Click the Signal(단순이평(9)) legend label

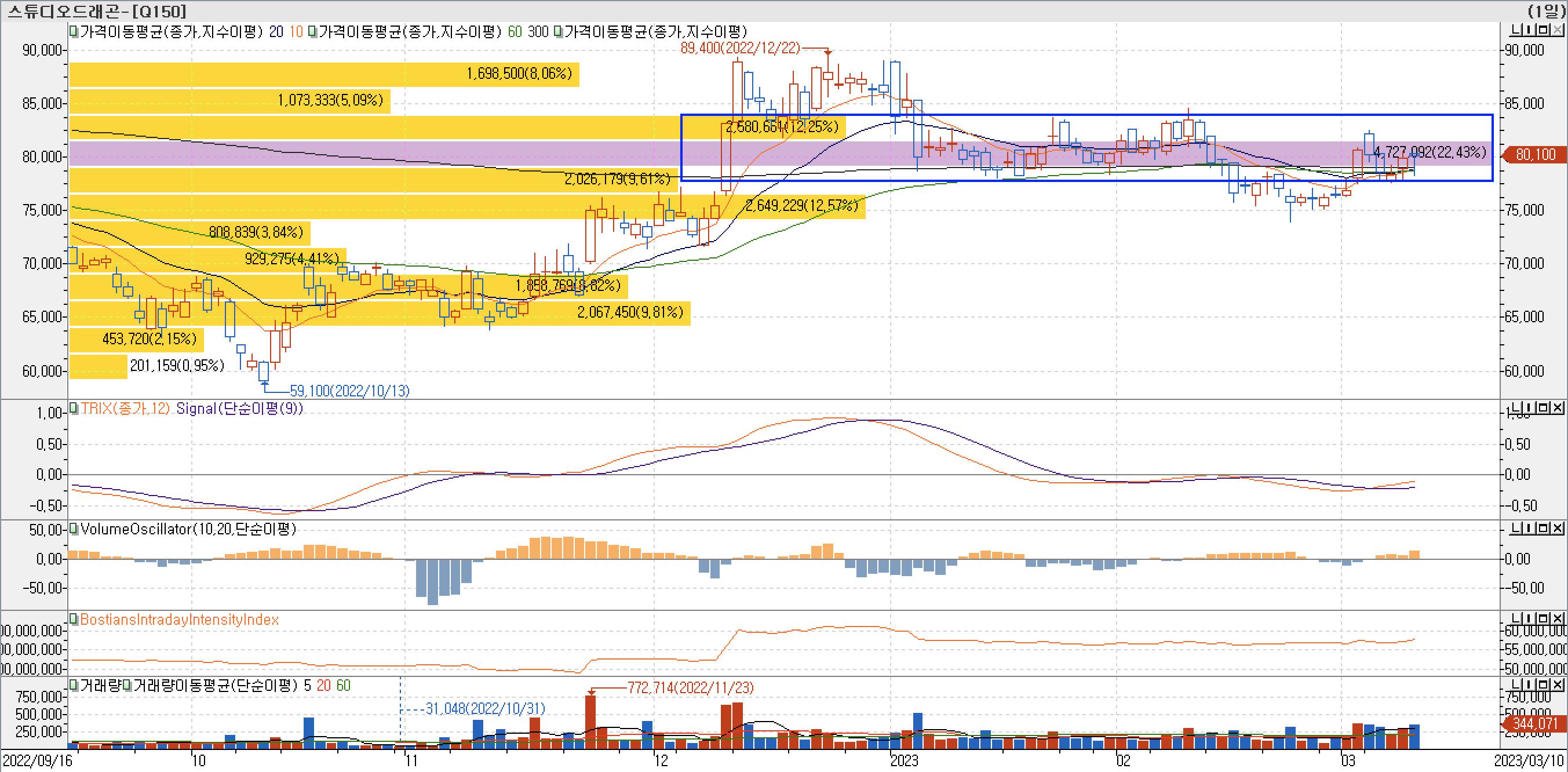pyautogui.click(x=239, y=408)
